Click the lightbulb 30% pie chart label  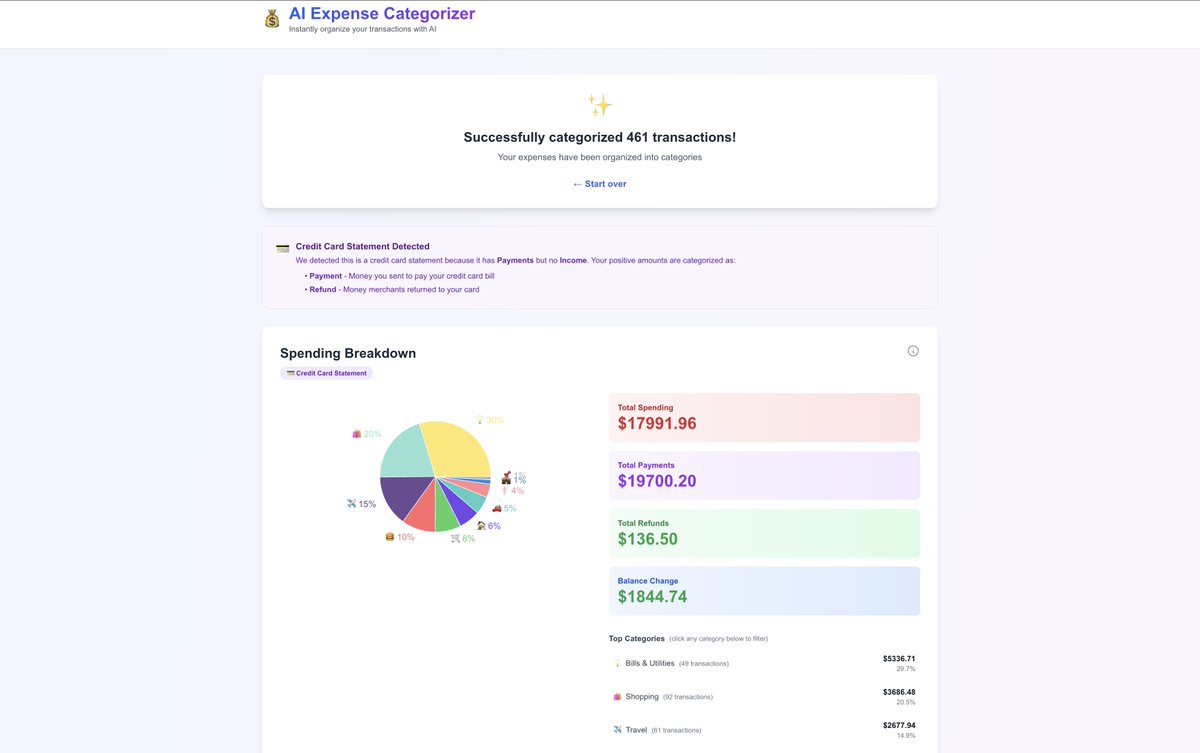(x=489, y=420)
